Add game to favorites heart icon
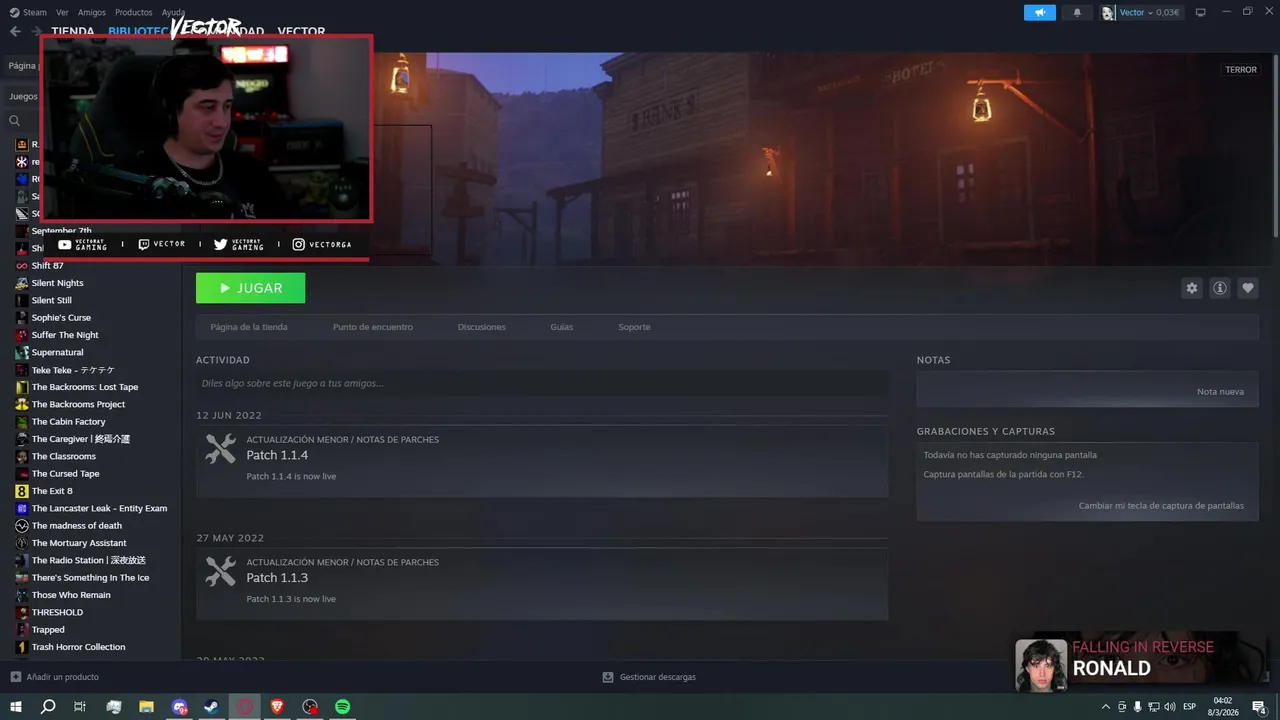 click(x=1247, y=288)
